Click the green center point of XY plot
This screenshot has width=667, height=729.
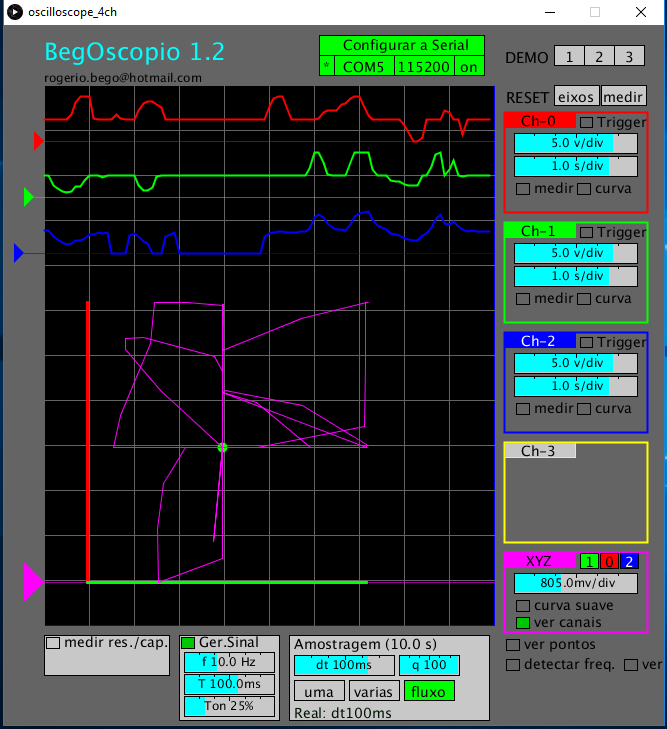(x=223, y=447)
